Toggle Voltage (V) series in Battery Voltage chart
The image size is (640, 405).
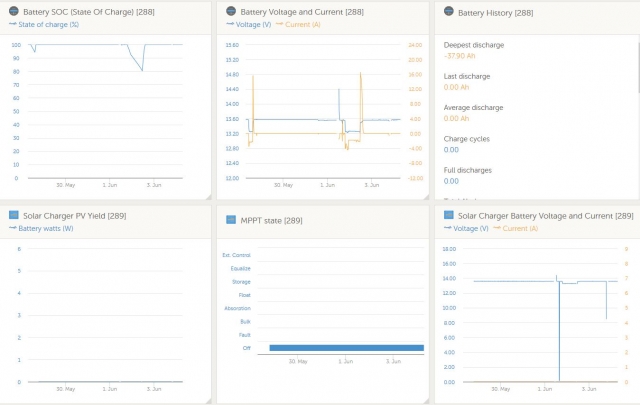click(x=249, y=24)
